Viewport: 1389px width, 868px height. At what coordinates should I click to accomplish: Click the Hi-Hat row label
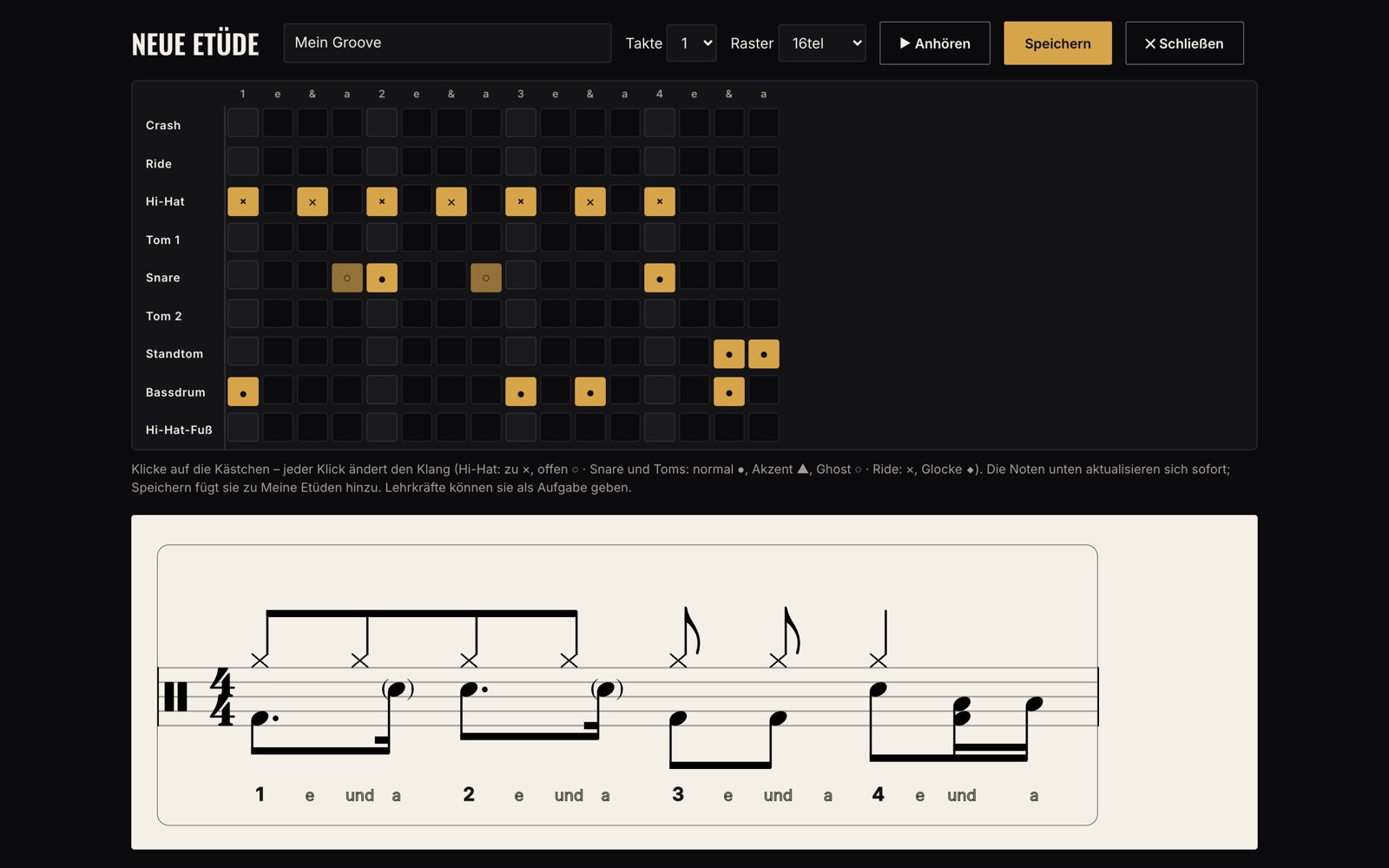(165, 201)
